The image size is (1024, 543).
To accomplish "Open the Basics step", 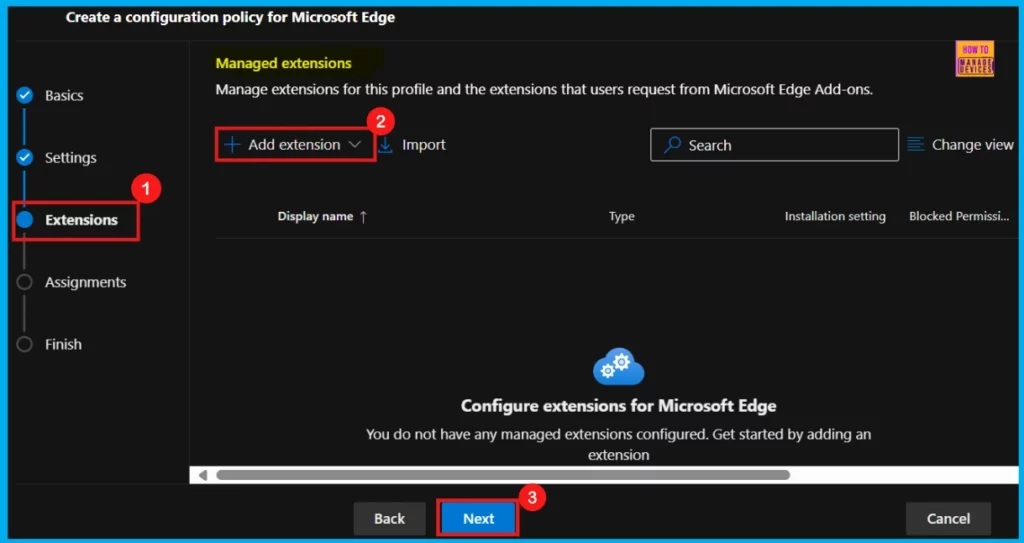I will [x=64, y=95].
